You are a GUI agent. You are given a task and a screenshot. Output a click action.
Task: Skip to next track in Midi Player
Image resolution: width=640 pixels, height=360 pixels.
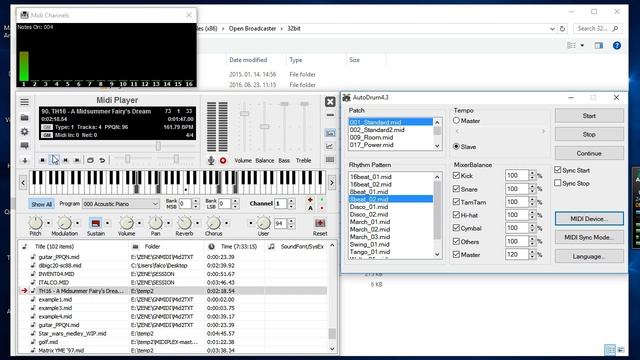[x=77, y=160]
